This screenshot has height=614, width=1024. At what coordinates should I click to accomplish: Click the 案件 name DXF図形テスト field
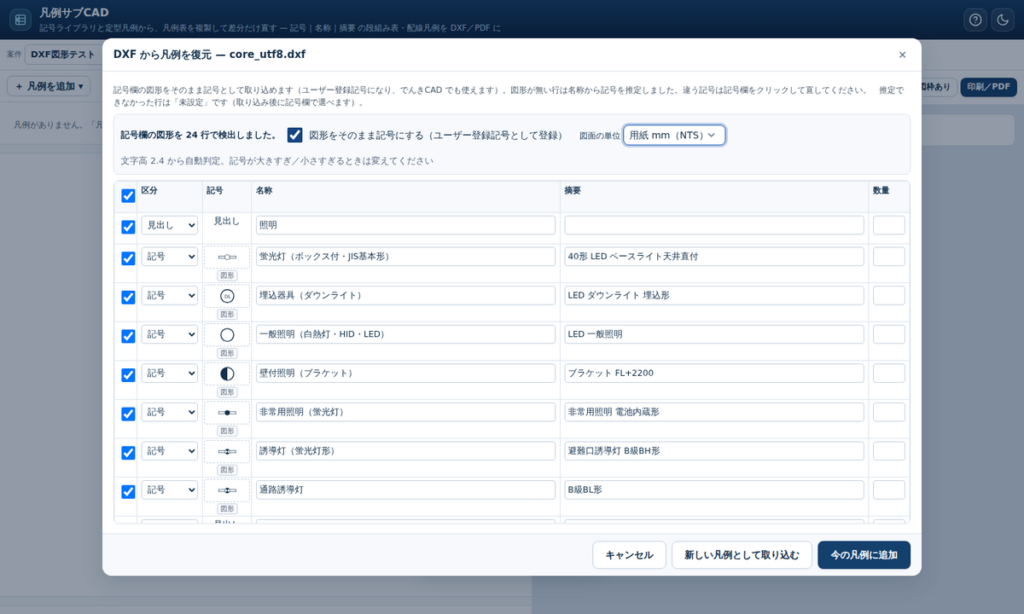tap(62, 54)
